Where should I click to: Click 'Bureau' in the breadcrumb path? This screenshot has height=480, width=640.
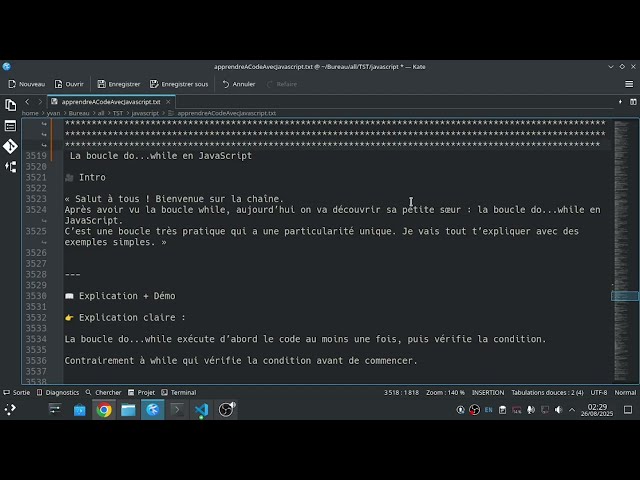tap(79, 113)
